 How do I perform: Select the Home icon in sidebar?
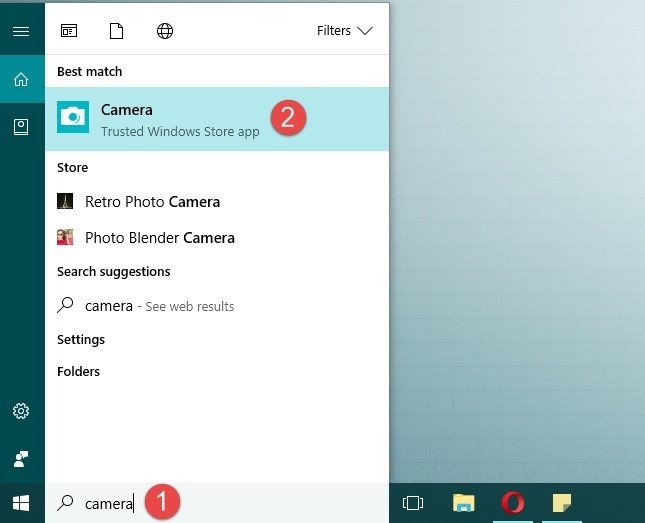[x=21, y=79]
